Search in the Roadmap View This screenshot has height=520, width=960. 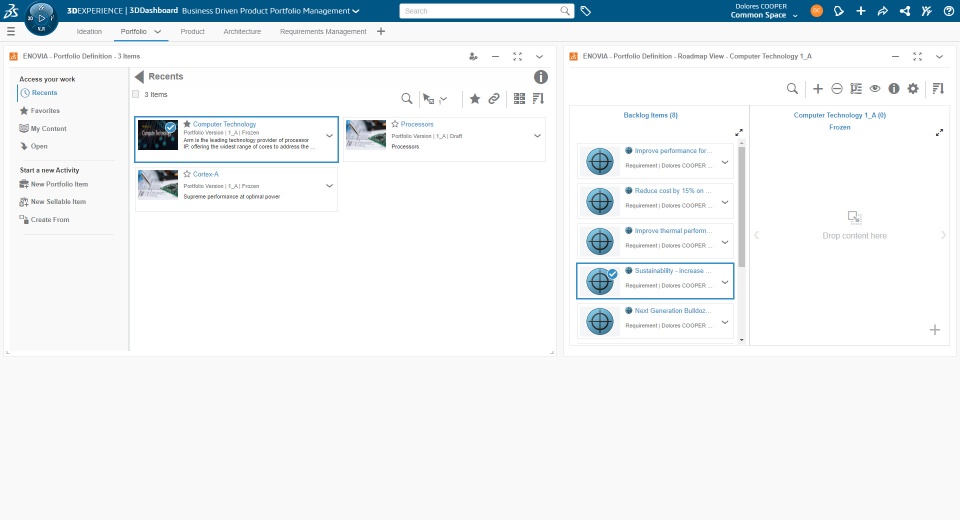pyautogui.click(x=792, y=89)
